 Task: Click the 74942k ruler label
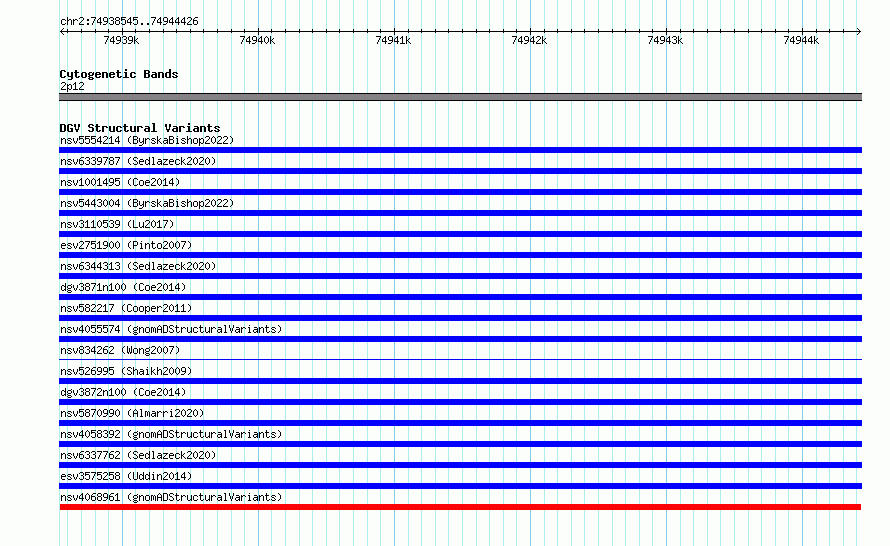click(529, 40)
